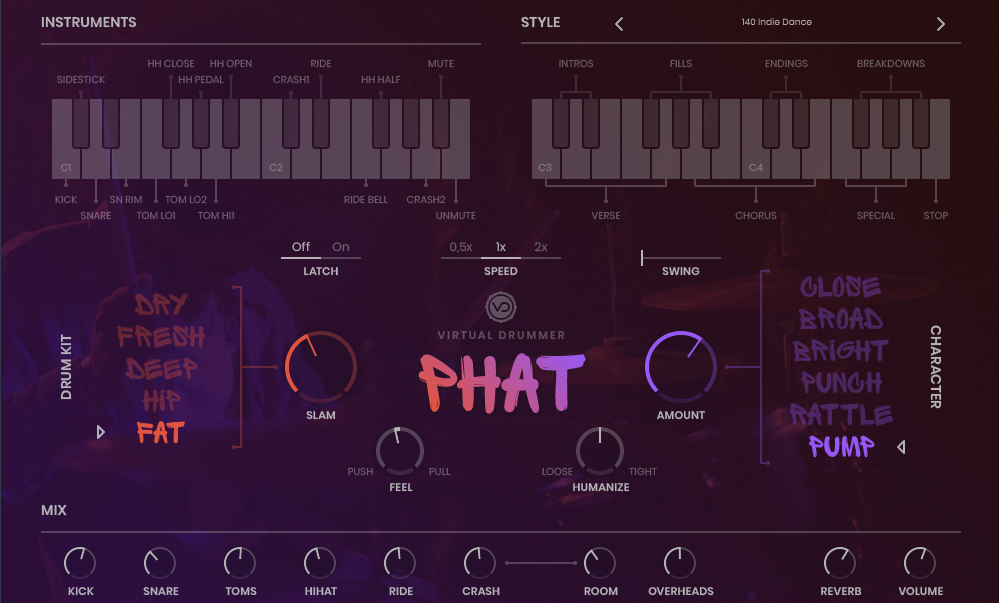Open the style selector showing 140 Indie Dance
This screenshot has height=603, width=999.
[776, 22]
